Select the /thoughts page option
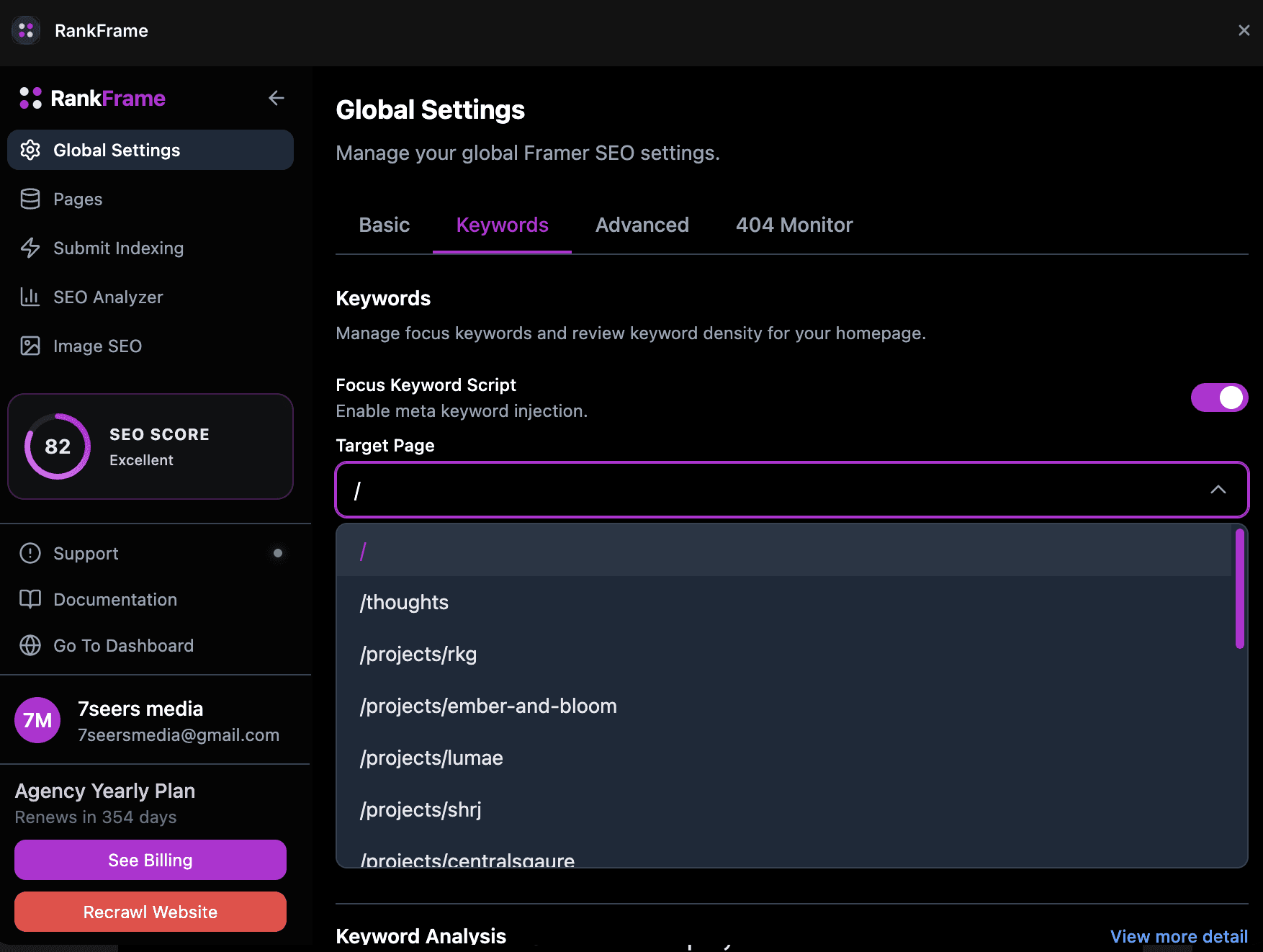The width and height of the screenshot is (1263, 952). (785, 602)
